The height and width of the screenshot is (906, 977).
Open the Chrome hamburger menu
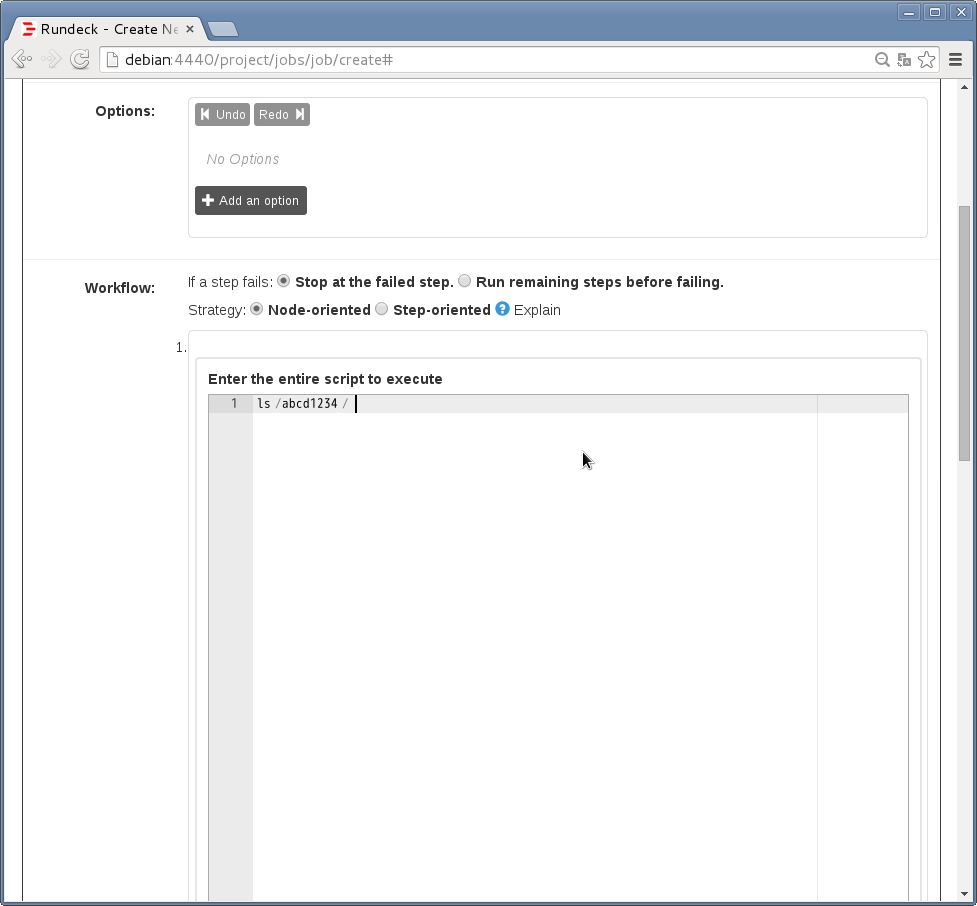pyautogui.click(x=955, y=59)
